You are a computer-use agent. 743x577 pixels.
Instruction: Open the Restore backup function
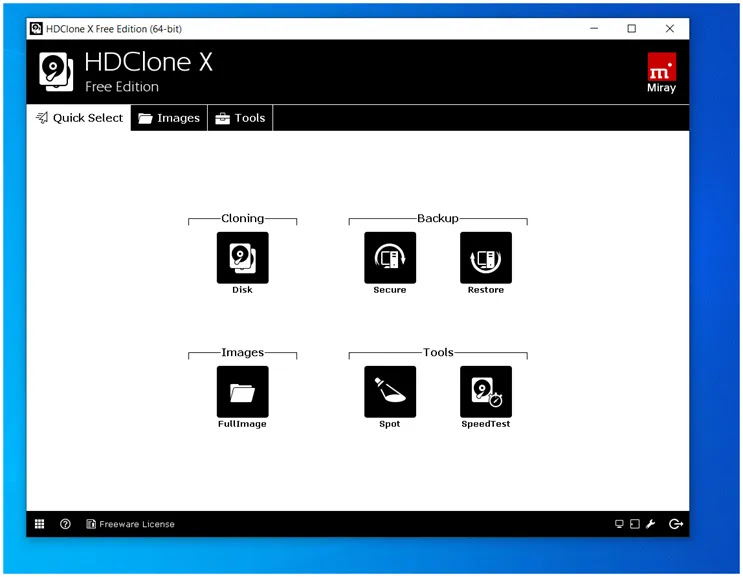486,258
